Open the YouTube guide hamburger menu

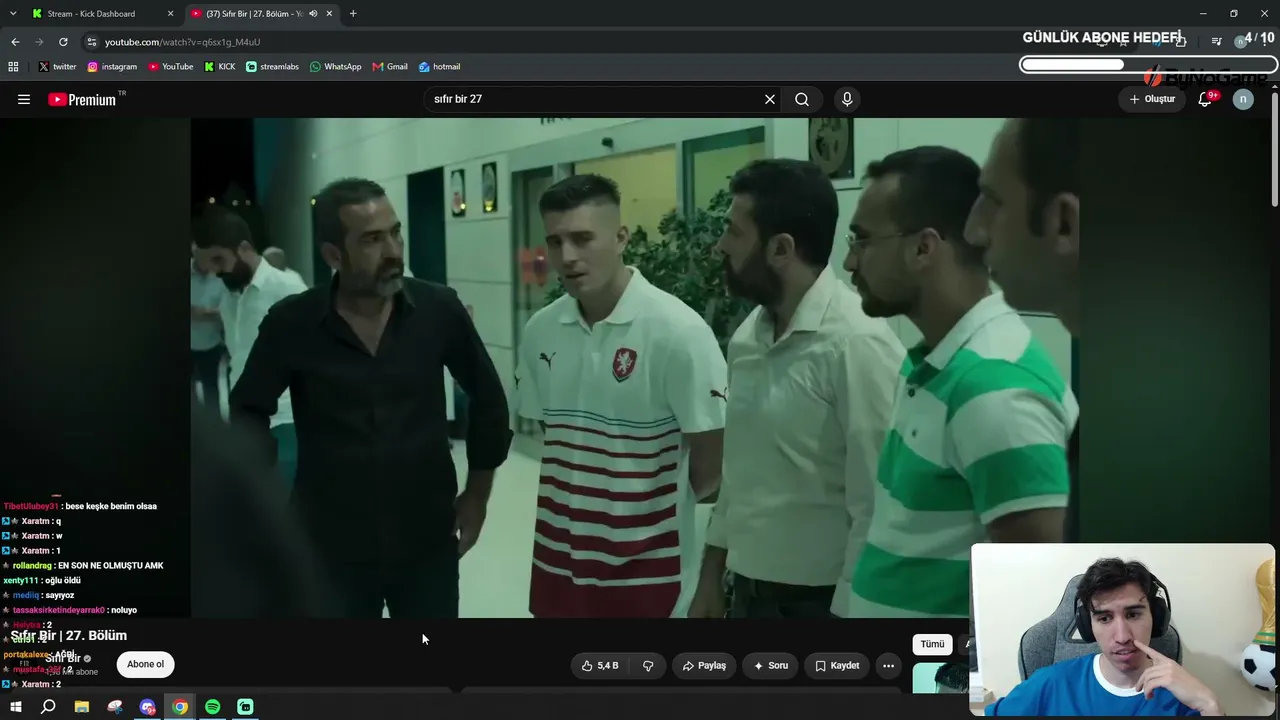pos(24,99)
